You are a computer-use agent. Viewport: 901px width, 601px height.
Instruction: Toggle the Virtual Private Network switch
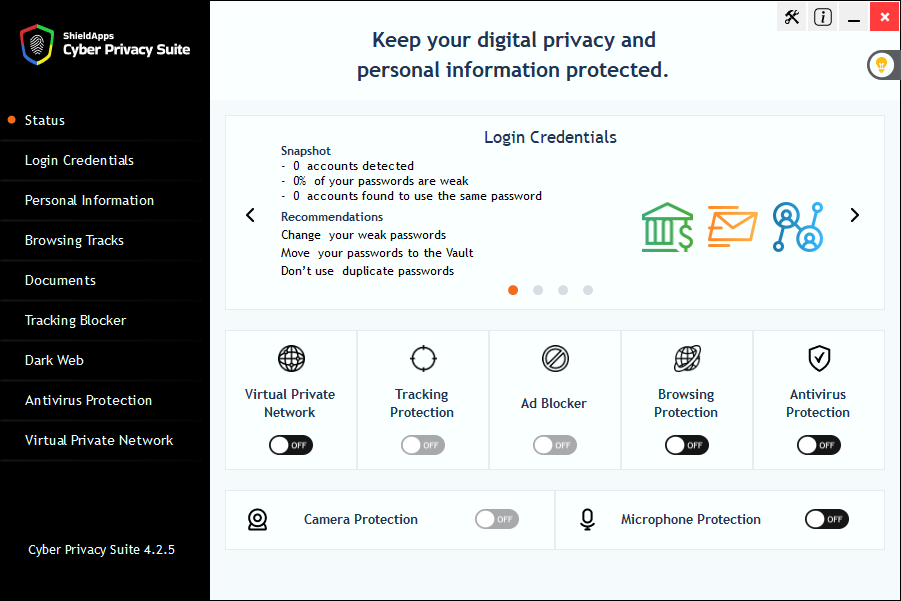[291, 445]
